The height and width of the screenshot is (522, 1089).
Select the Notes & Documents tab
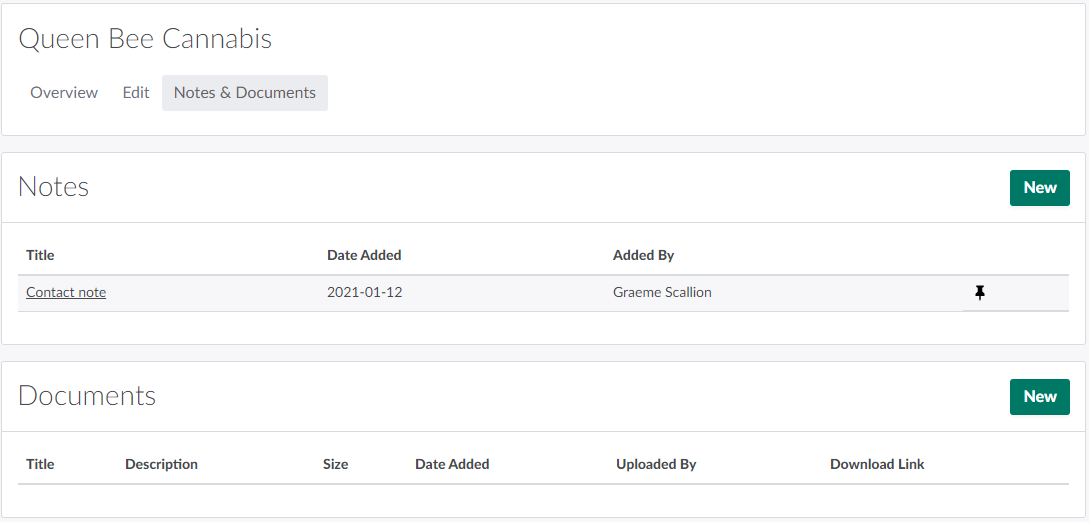(x=245, y=93)
